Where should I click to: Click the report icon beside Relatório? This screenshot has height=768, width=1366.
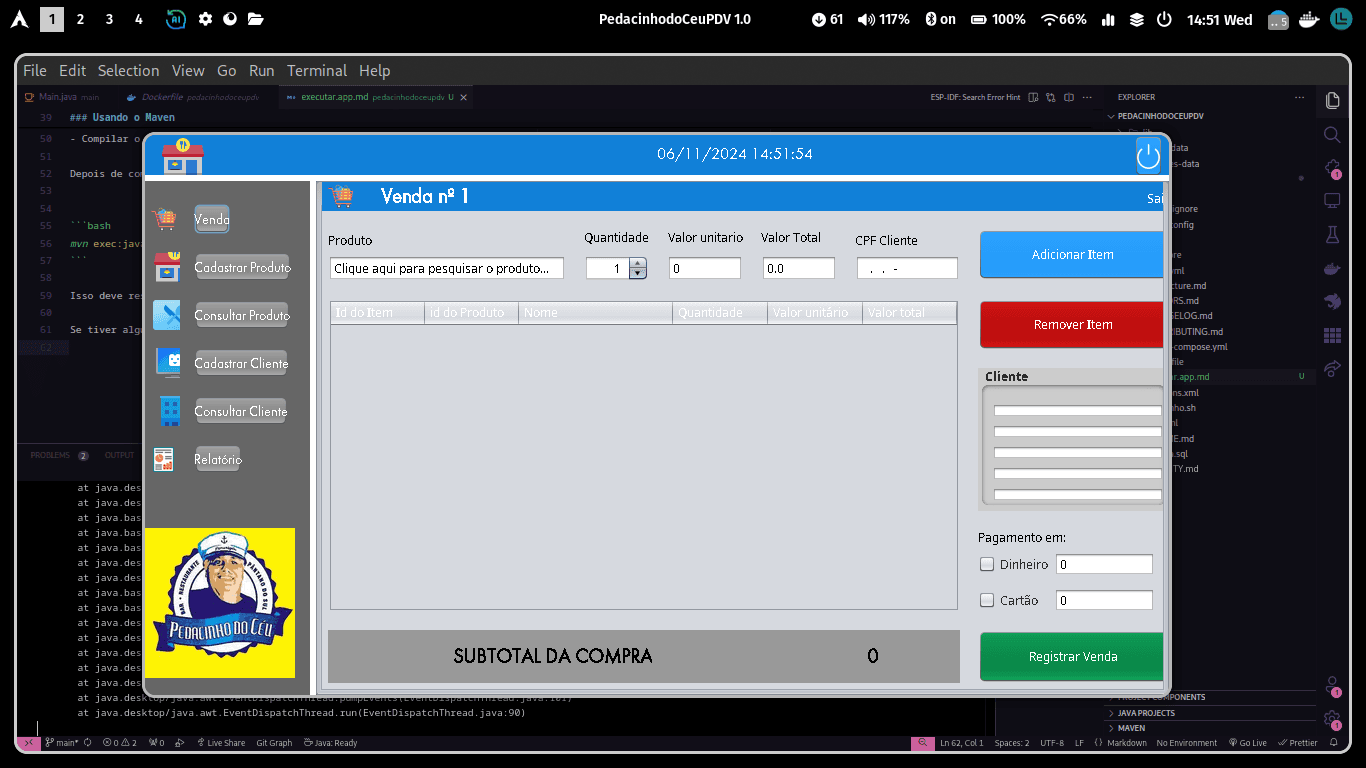pyautogui.click(x=163, y=459)
